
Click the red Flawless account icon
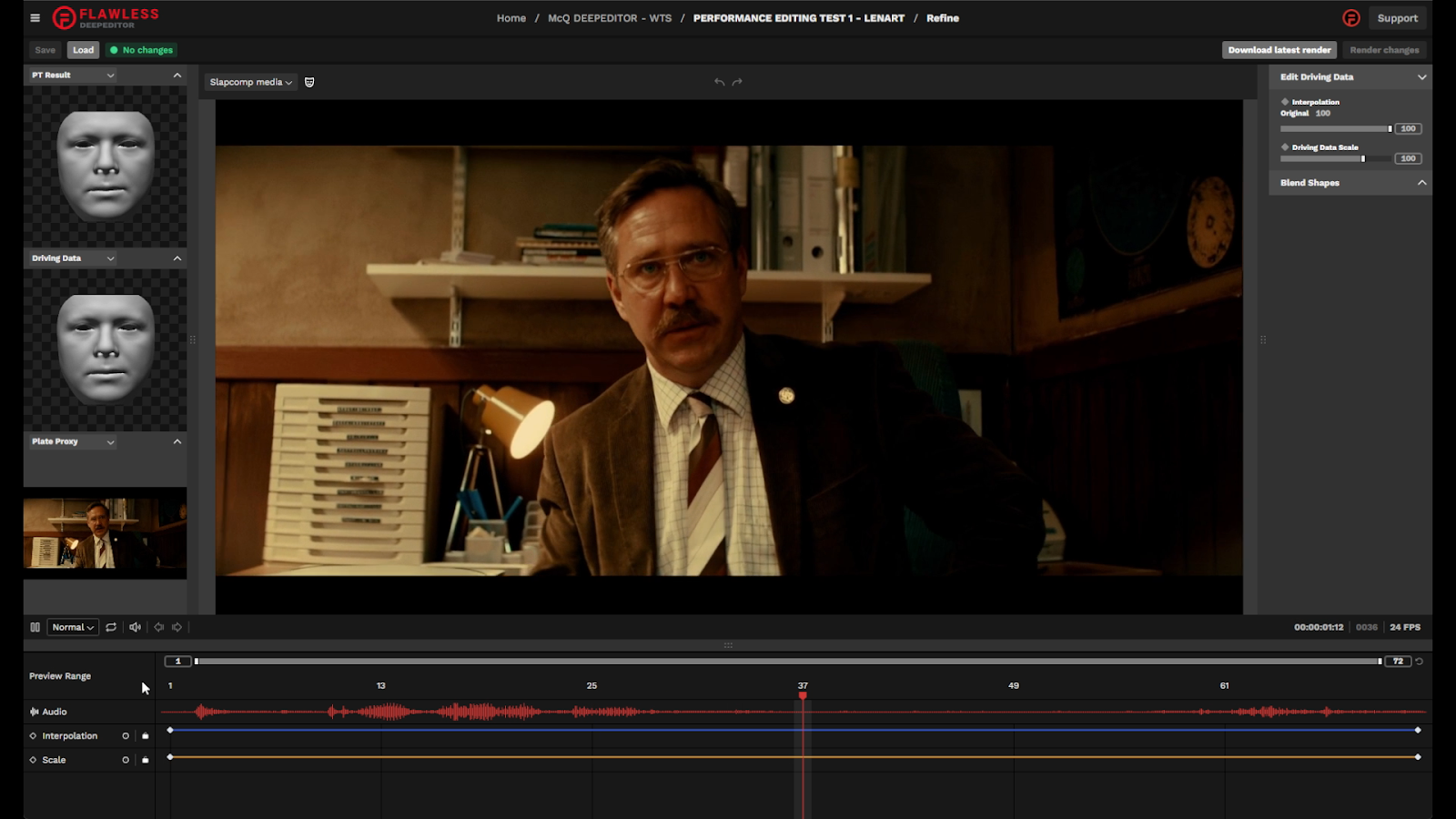(1351, 18)
